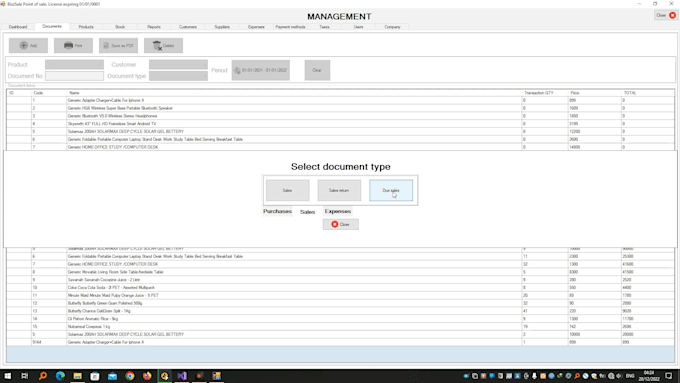Switch to the Products tab
Image resolution: width=680 pixels, height=383 pixels.
pos(86,27)
